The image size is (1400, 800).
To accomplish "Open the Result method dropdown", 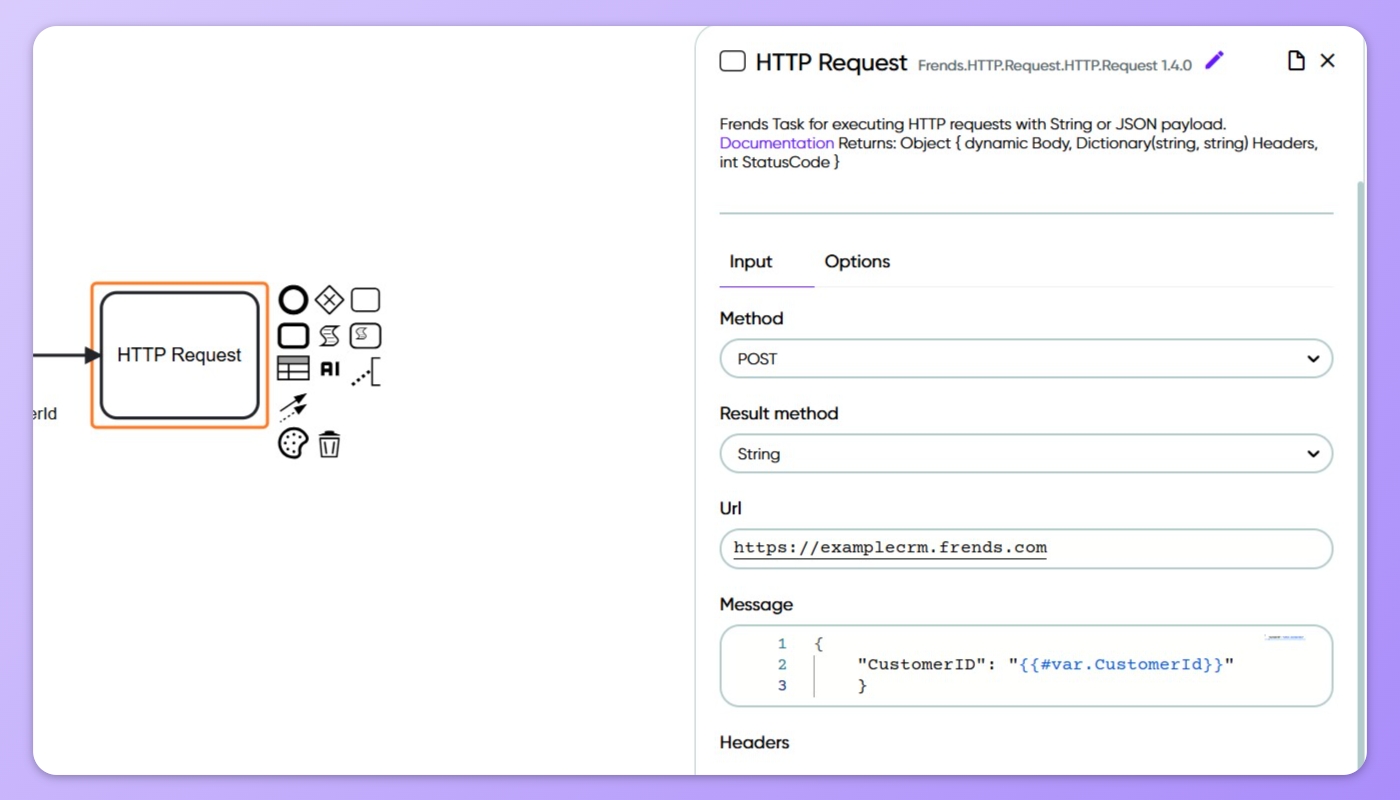I will click(x=1025, y=454).
